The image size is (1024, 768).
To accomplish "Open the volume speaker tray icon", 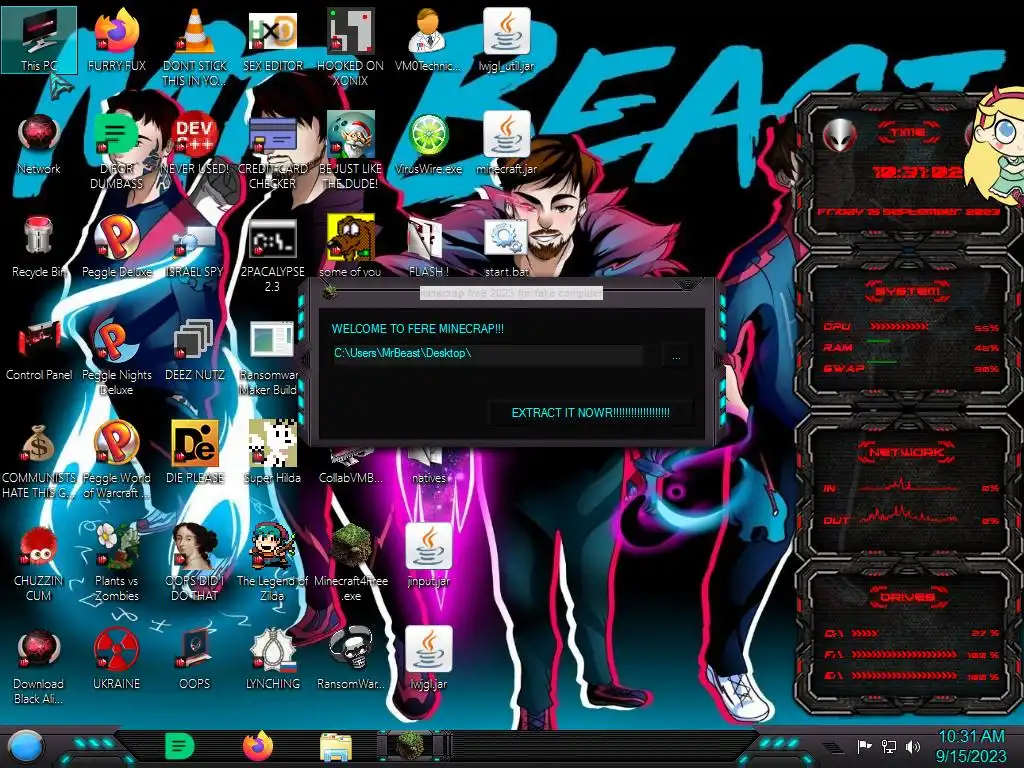I will click(x=913, y=746).
